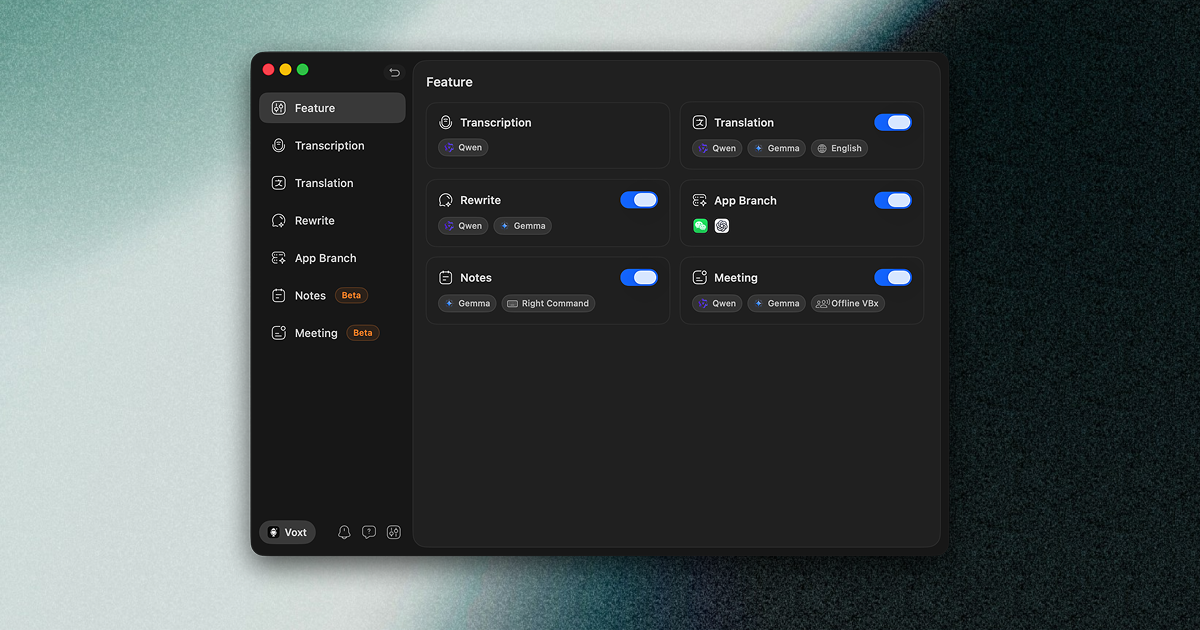1200x630 pixels.
Task: Click the Transcription card icon
Action: click(446, 122)
